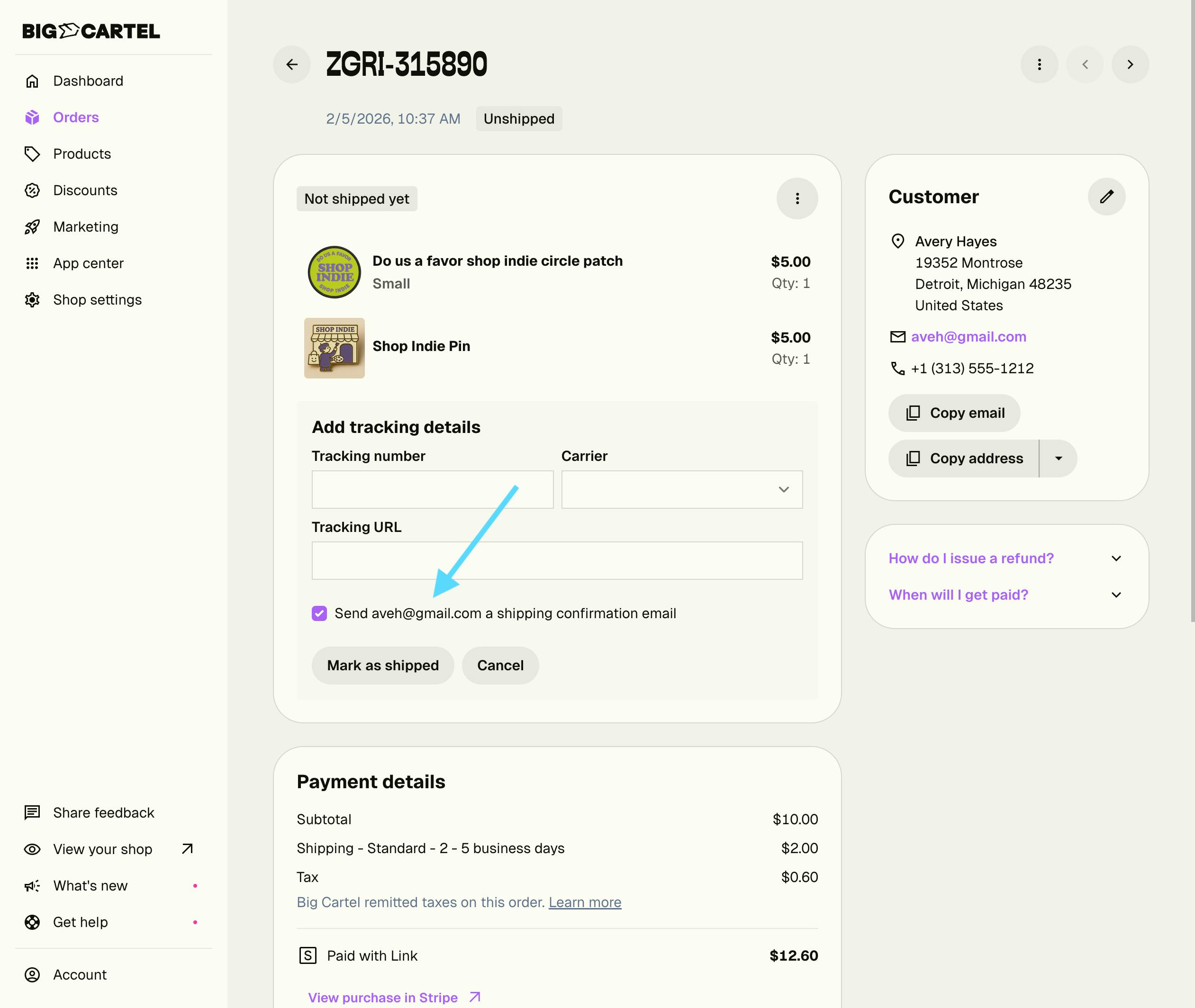Open shipment three-dot menu near Not shipped yet
The image size is (1195, 1008).
pyautogui.click(x=797, y=199)
